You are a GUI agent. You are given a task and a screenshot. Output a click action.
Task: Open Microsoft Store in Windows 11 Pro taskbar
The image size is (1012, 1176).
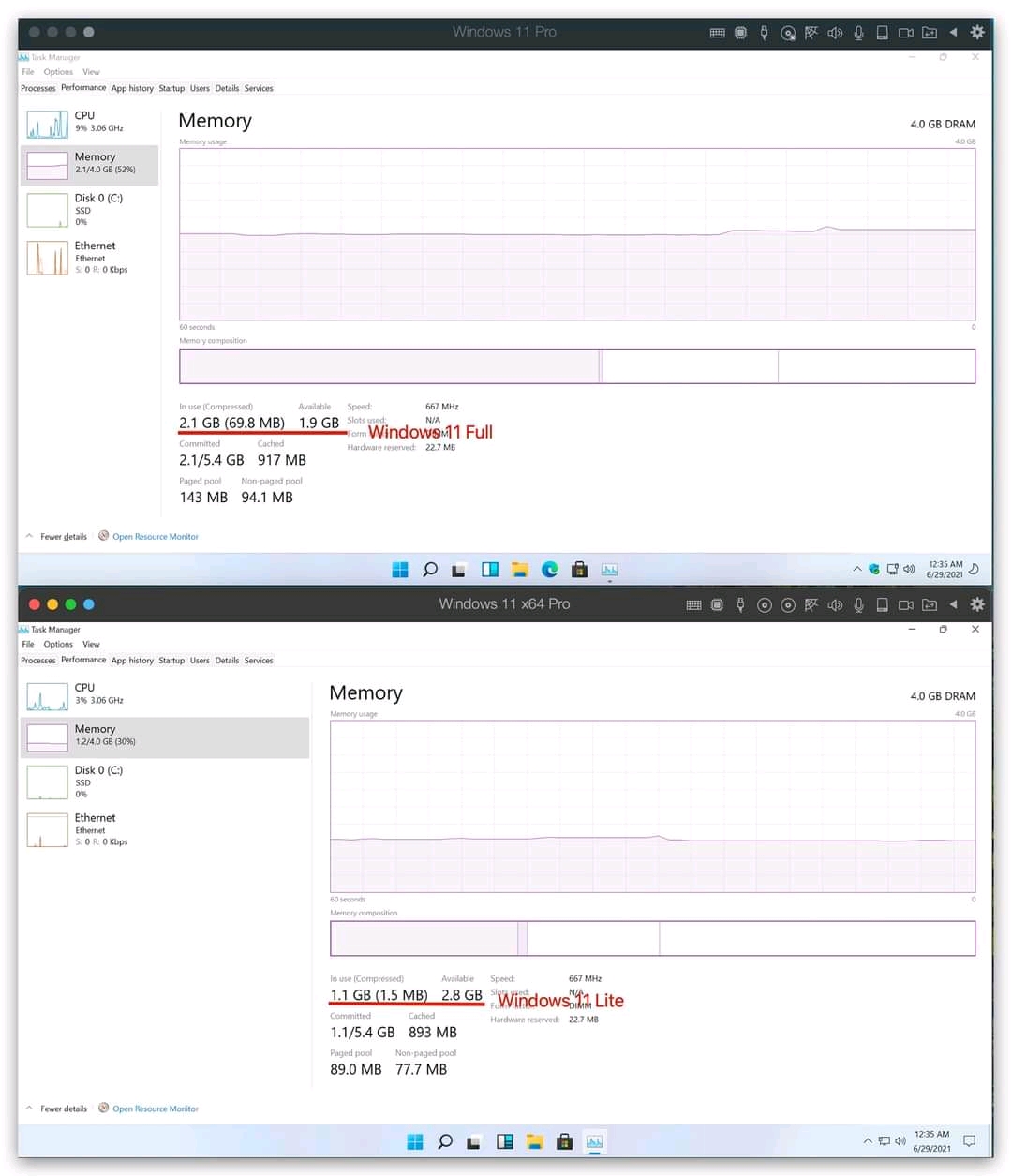click(x=579, y=570)
